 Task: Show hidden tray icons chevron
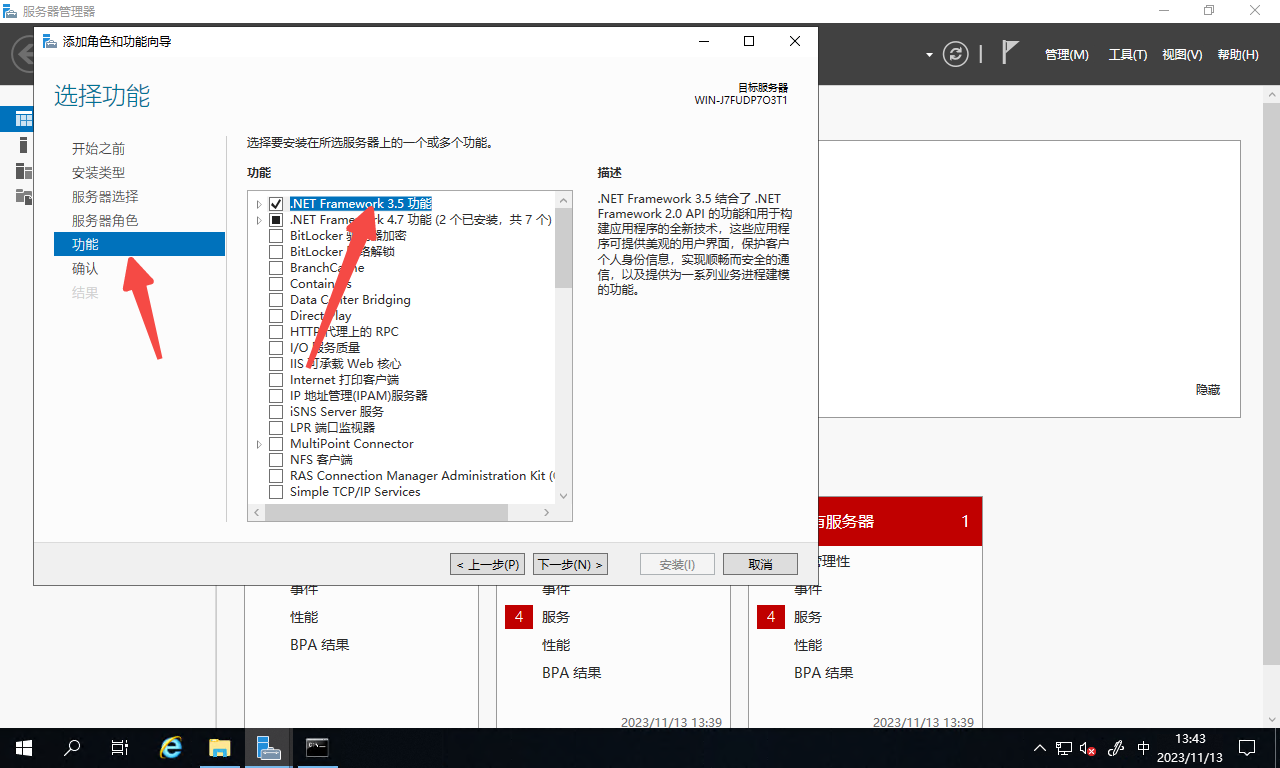coord(1040,748)
